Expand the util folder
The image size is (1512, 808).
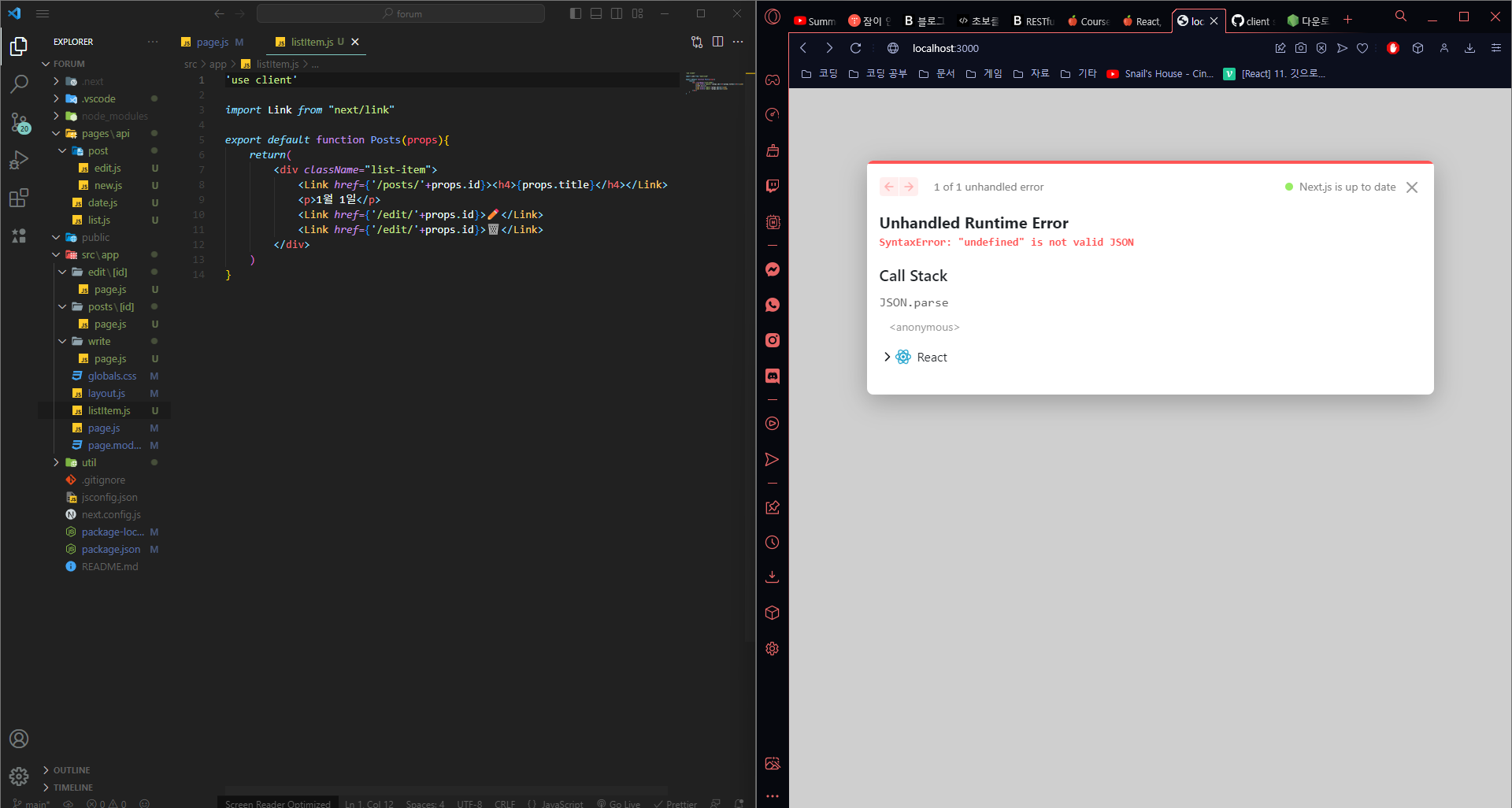pyautogui.click(x=56, y=462)
